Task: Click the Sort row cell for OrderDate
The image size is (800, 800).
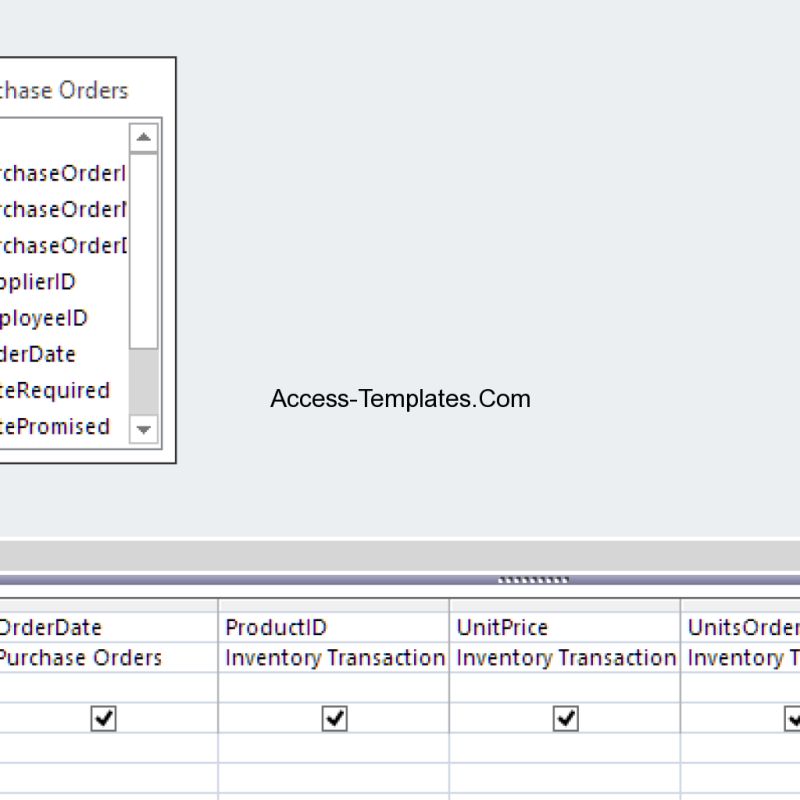Action: (104, 687)
